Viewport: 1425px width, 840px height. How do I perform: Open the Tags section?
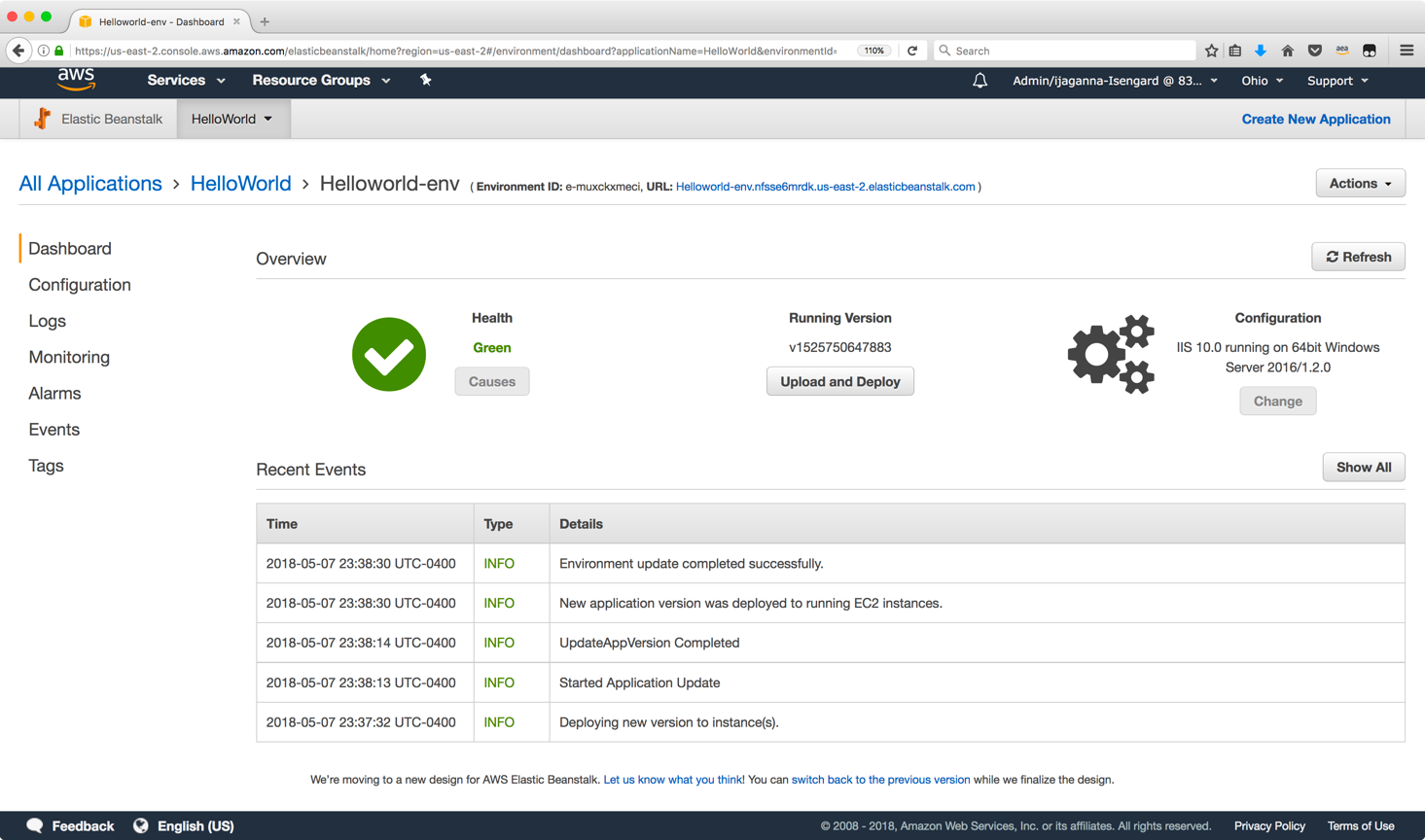[x=46, y=466]
